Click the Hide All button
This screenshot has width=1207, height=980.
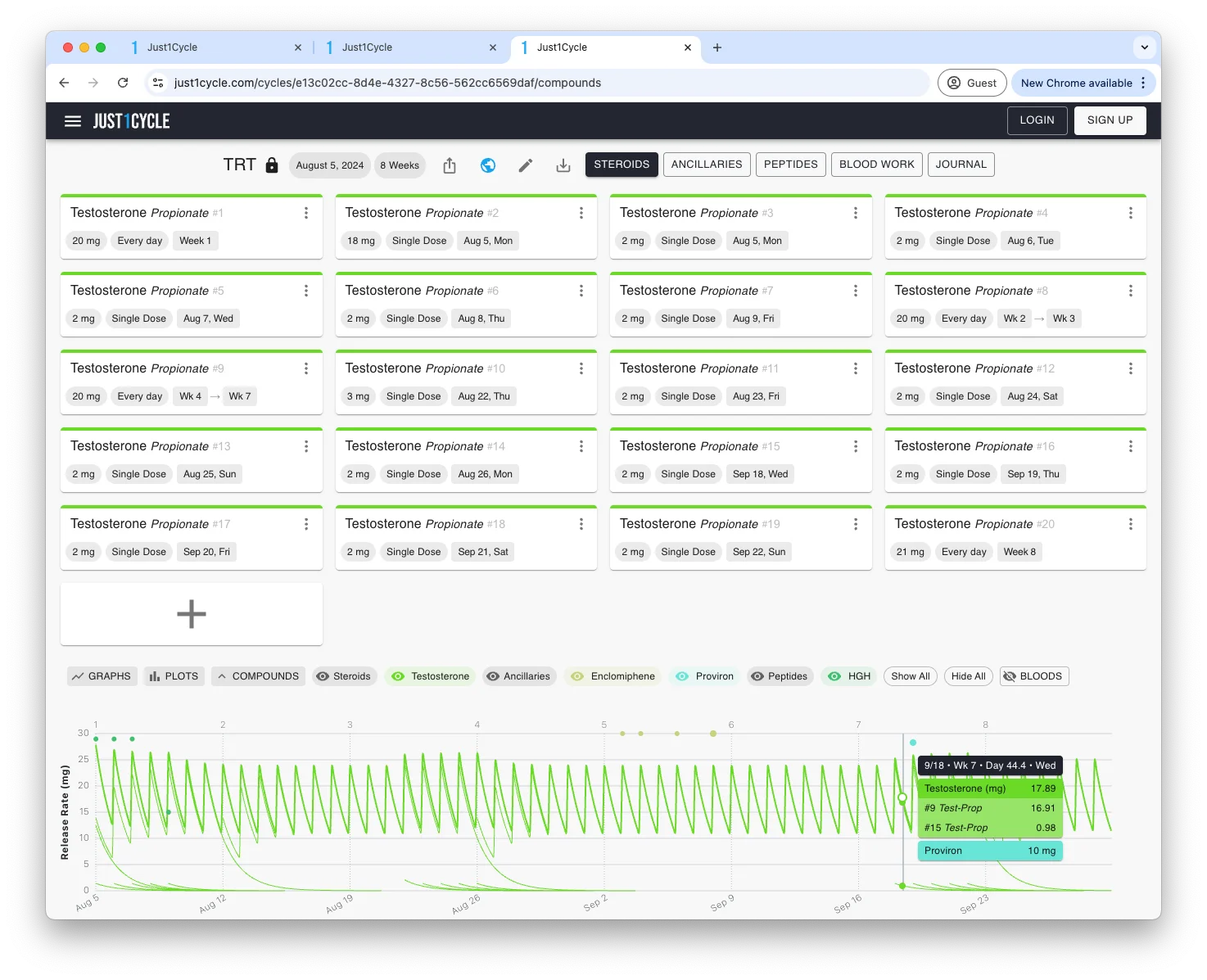point(969,676)
